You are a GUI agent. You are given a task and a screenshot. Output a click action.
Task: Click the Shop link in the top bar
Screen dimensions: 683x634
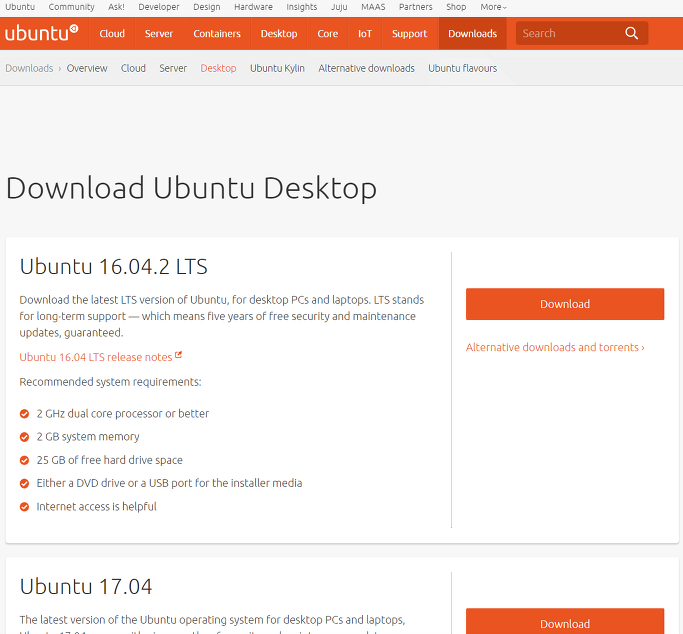point(456,7)
